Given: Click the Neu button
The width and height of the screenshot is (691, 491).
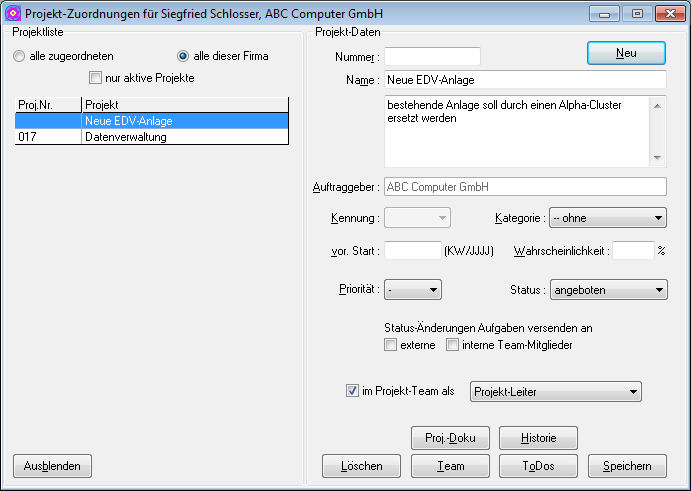Looking at the screenshot, I should [626, 53].
